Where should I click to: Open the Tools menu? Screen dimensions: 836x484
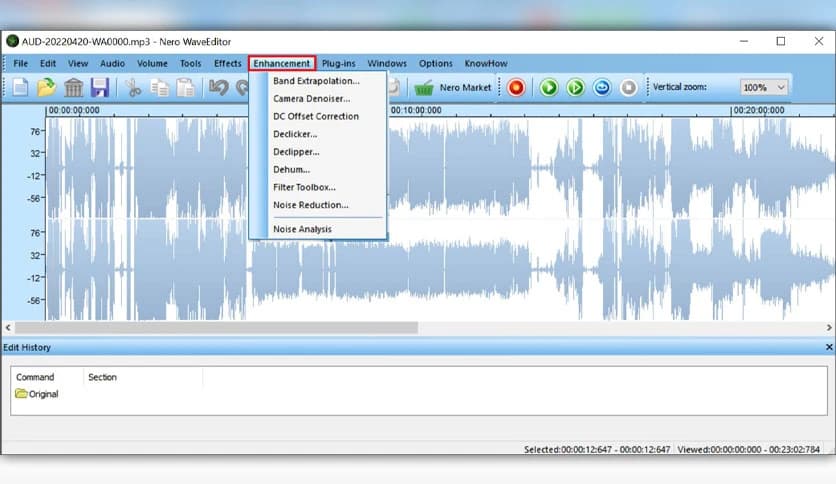(x=190, y=63)
